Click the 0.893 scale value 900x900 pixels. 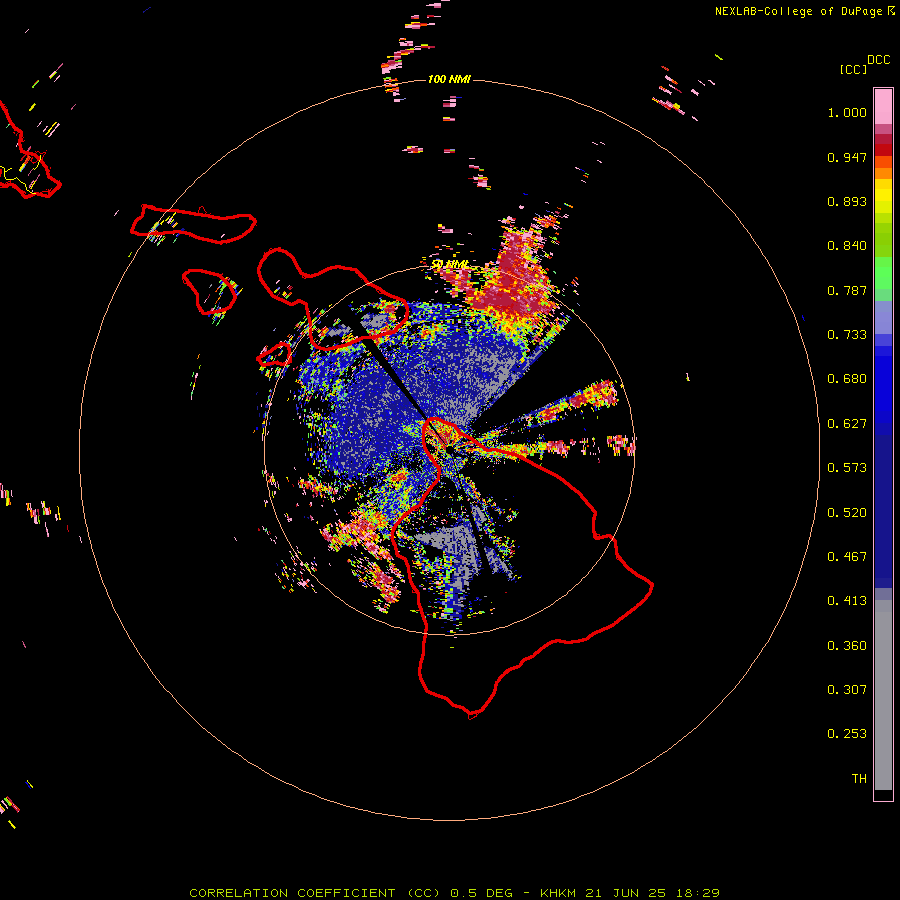pos(847,201)
